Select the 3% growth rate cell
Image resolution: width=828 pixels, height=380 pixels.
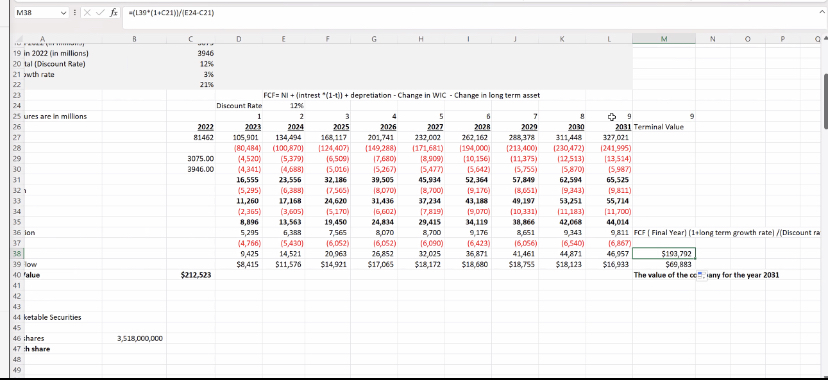pyautogui.click(x=191, y=74)
